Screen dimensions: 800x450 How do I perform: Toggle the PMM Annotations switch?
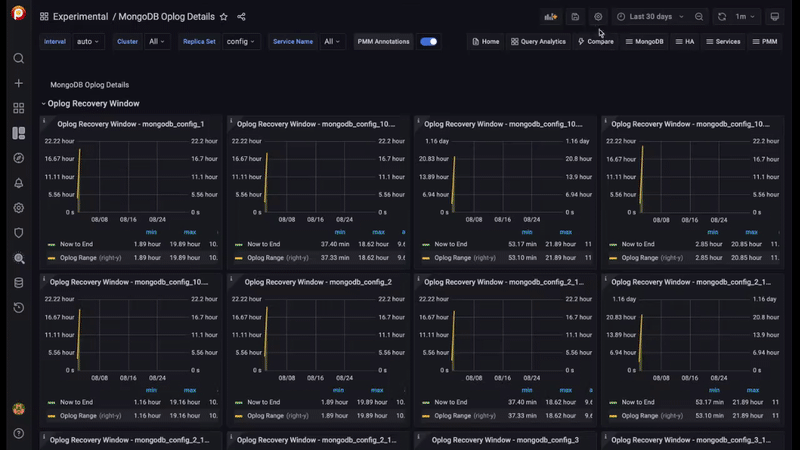428,42
